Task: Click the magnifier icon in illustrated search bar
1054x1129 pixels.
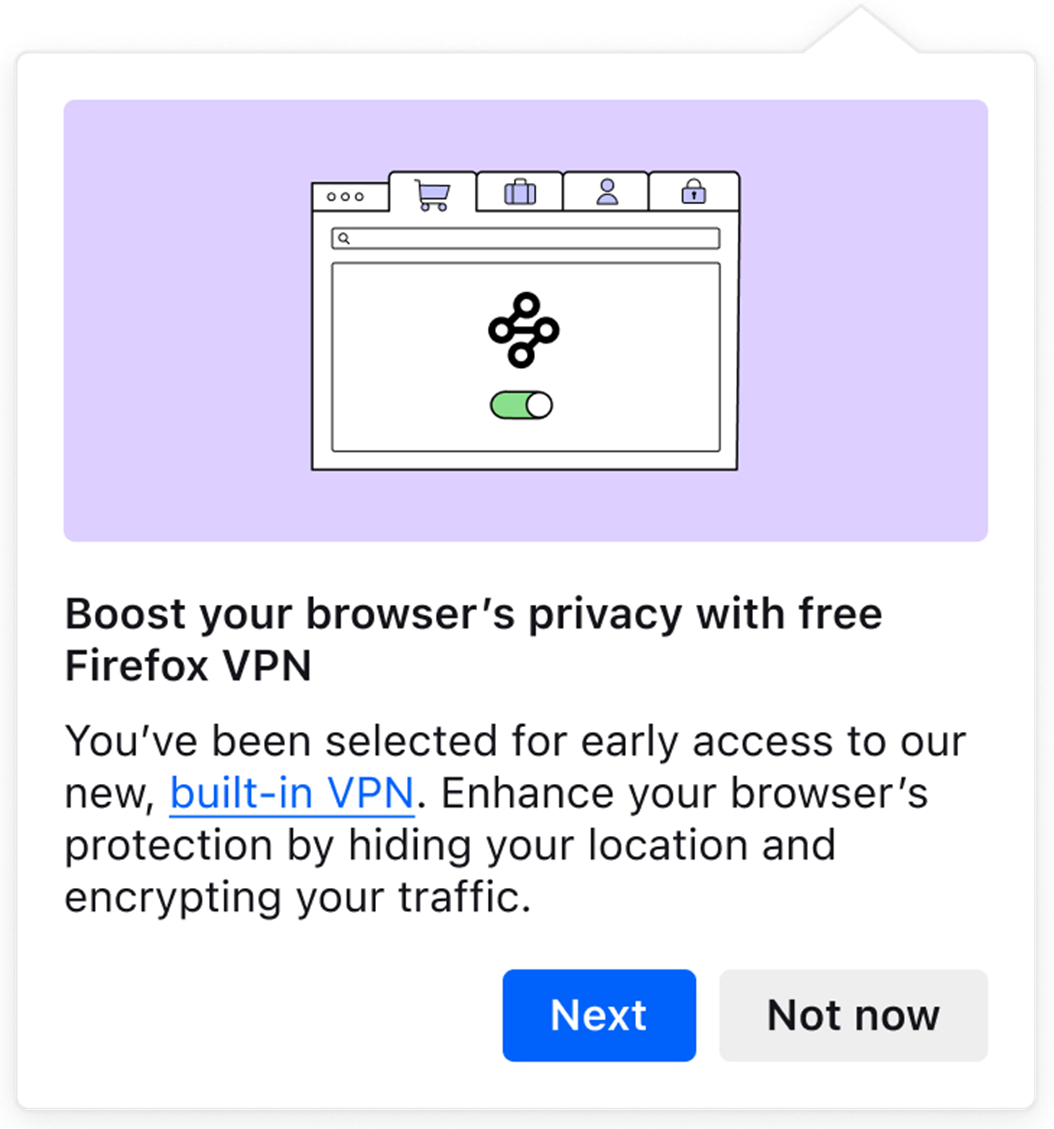Action: 343,239
